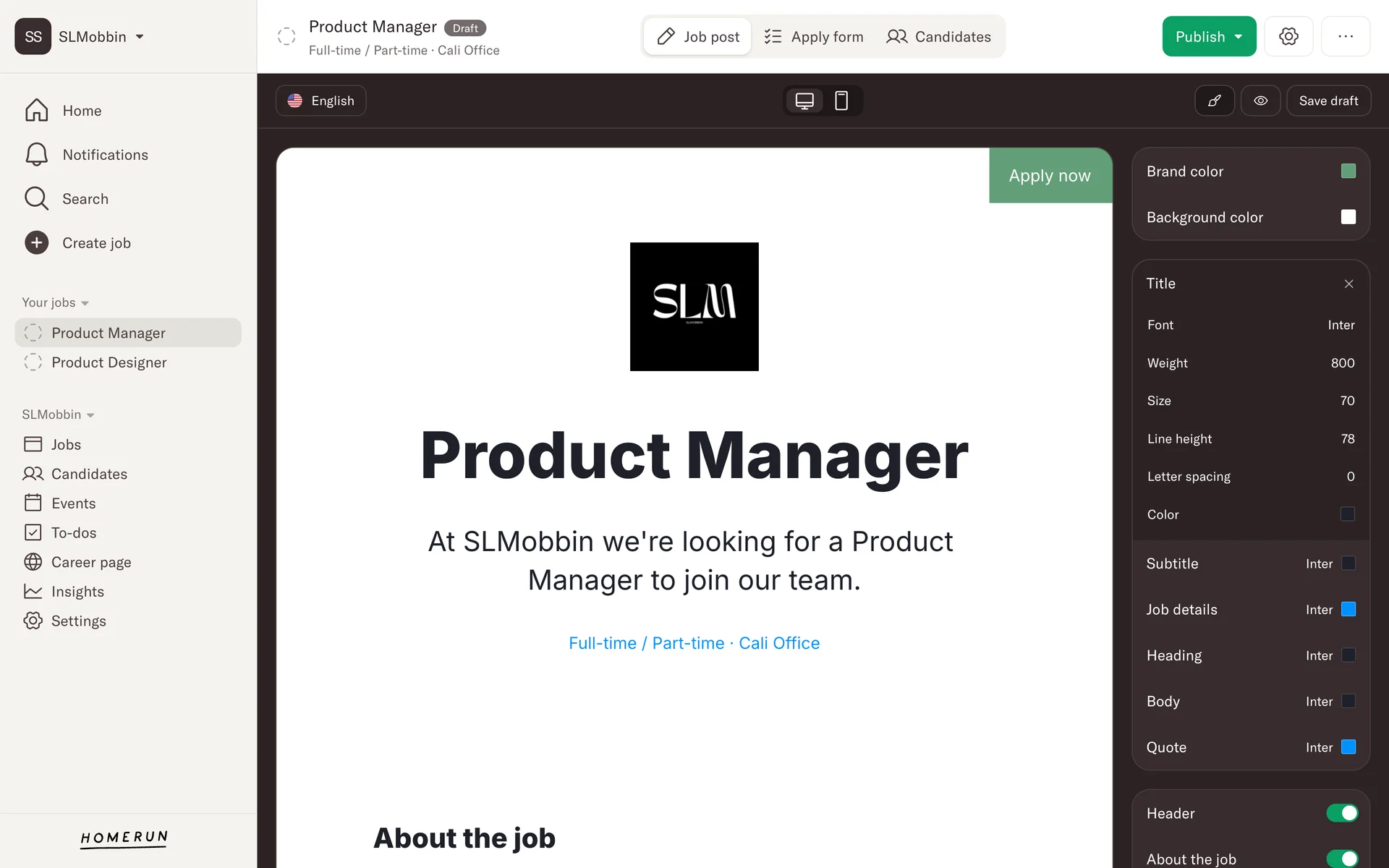Click the Brand color swatch

click(1348, 171)
